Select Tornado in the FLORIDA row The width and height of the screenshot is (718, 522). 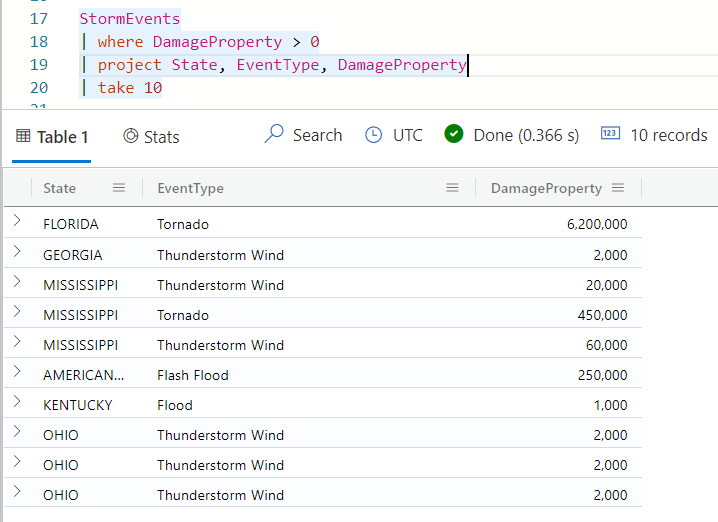pos(183,224)
